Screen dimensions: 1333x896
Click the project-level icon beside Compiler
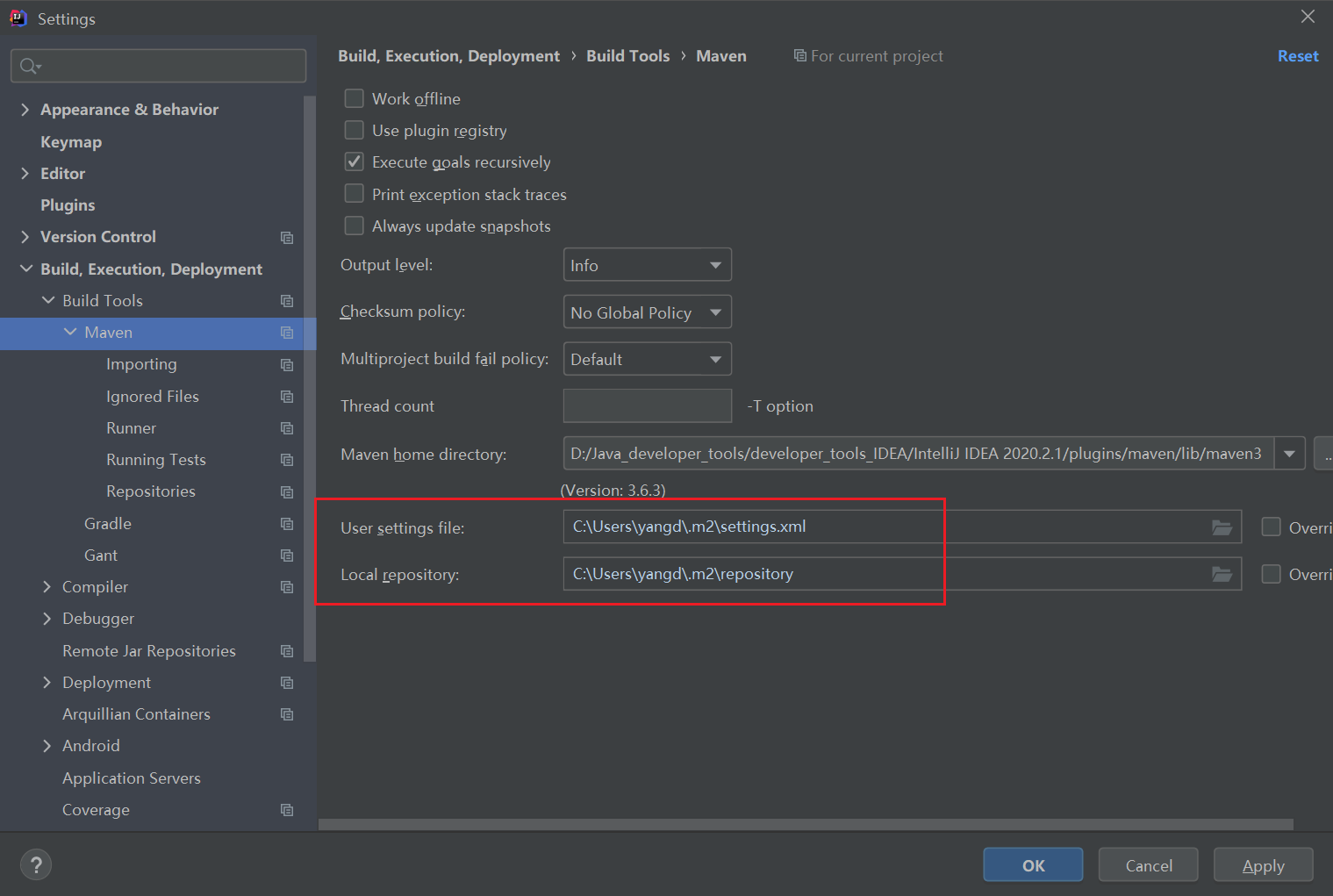287,587
